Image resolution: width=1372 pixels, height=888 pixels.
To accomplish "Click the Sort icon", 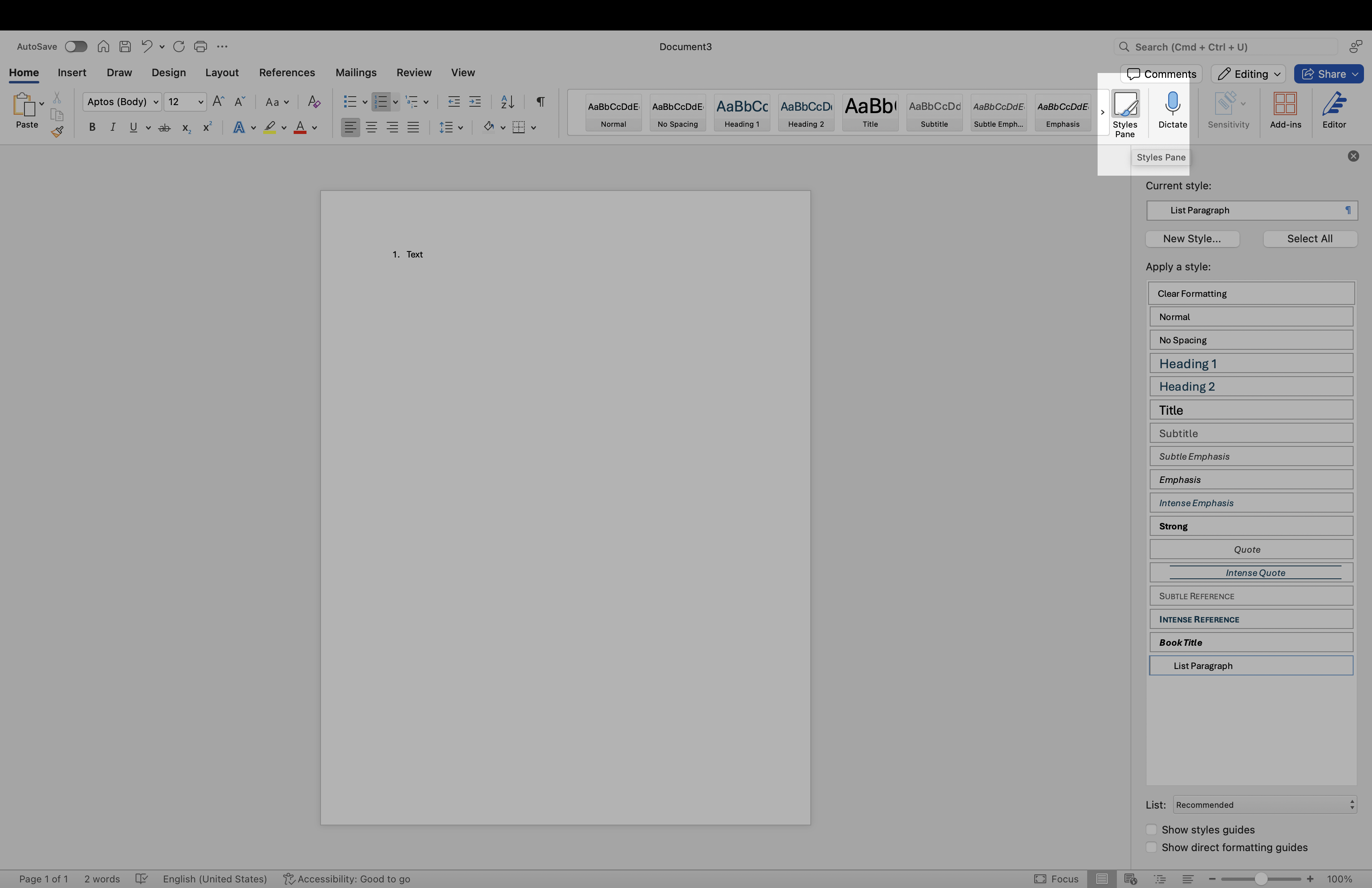I will [507, 102].
